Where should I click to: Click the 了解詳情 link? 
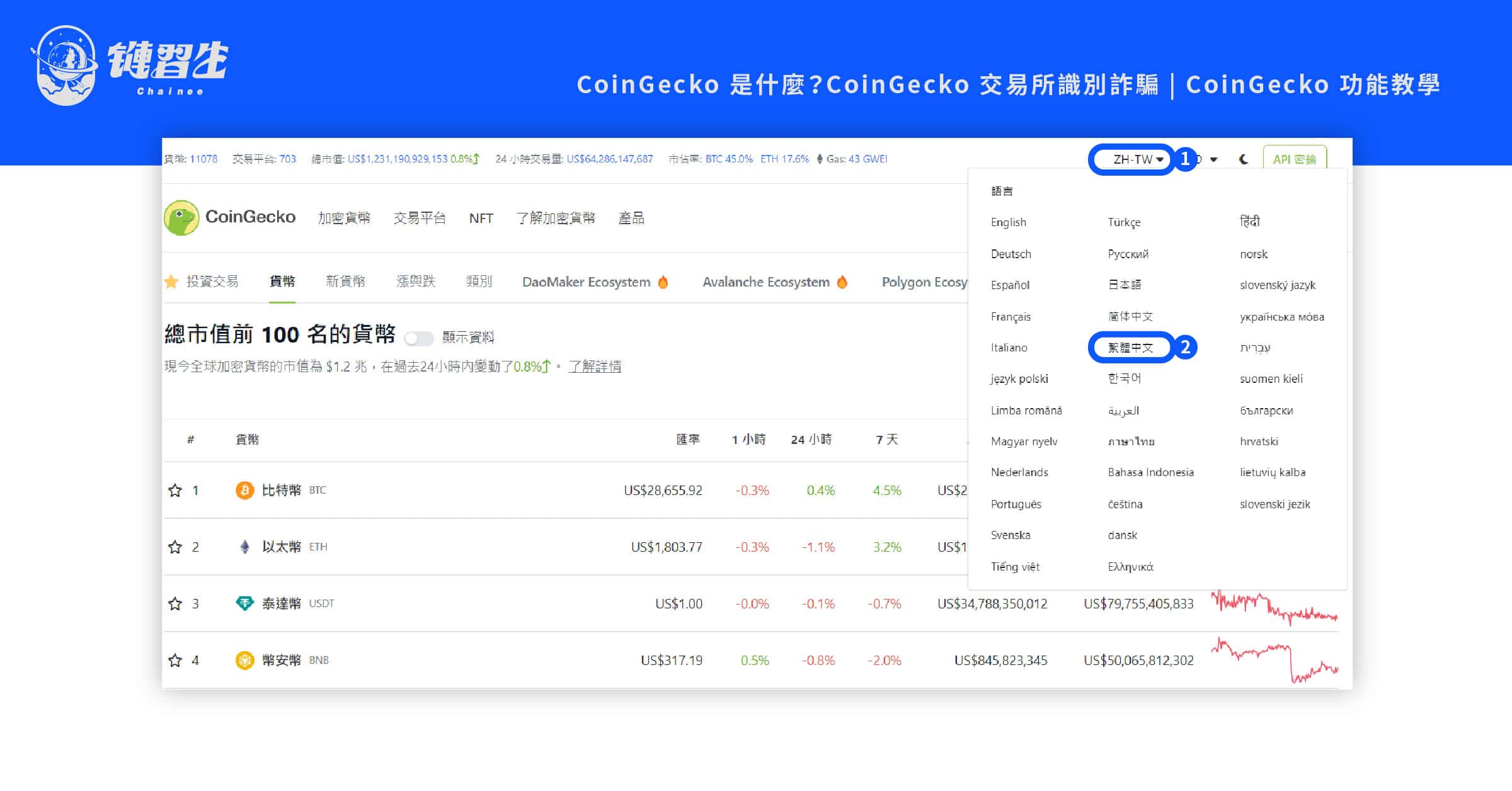click(x=595, y=367)
